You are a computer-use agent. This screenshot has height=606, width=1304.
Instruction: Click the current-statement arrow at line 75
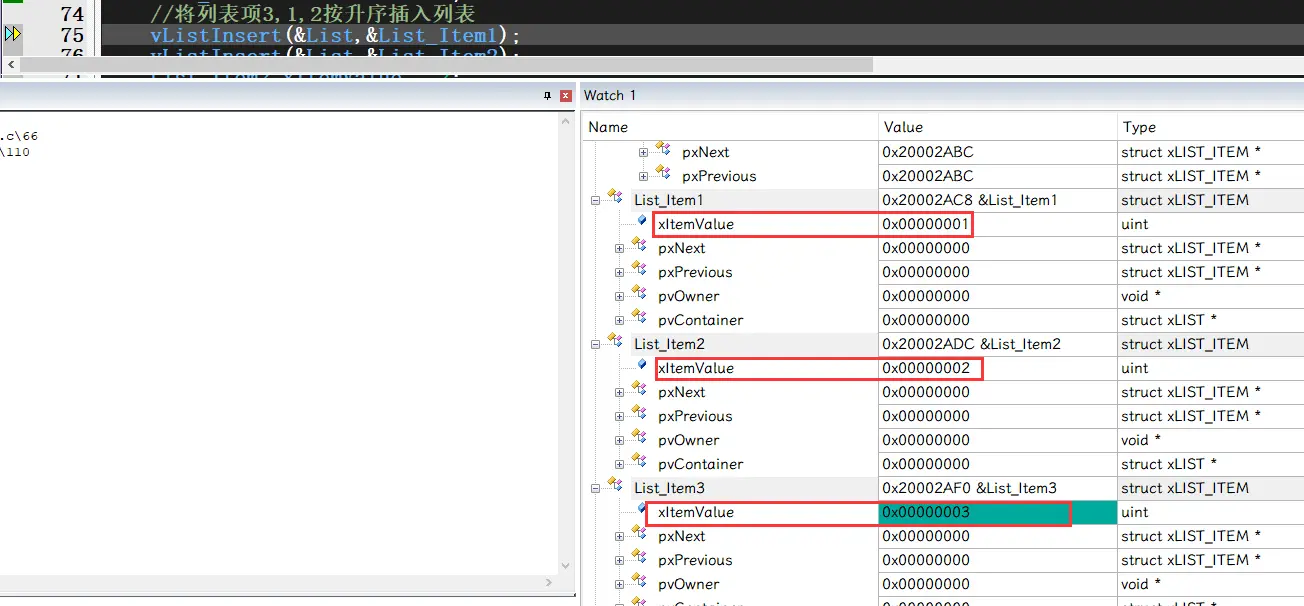click(12, 35)
